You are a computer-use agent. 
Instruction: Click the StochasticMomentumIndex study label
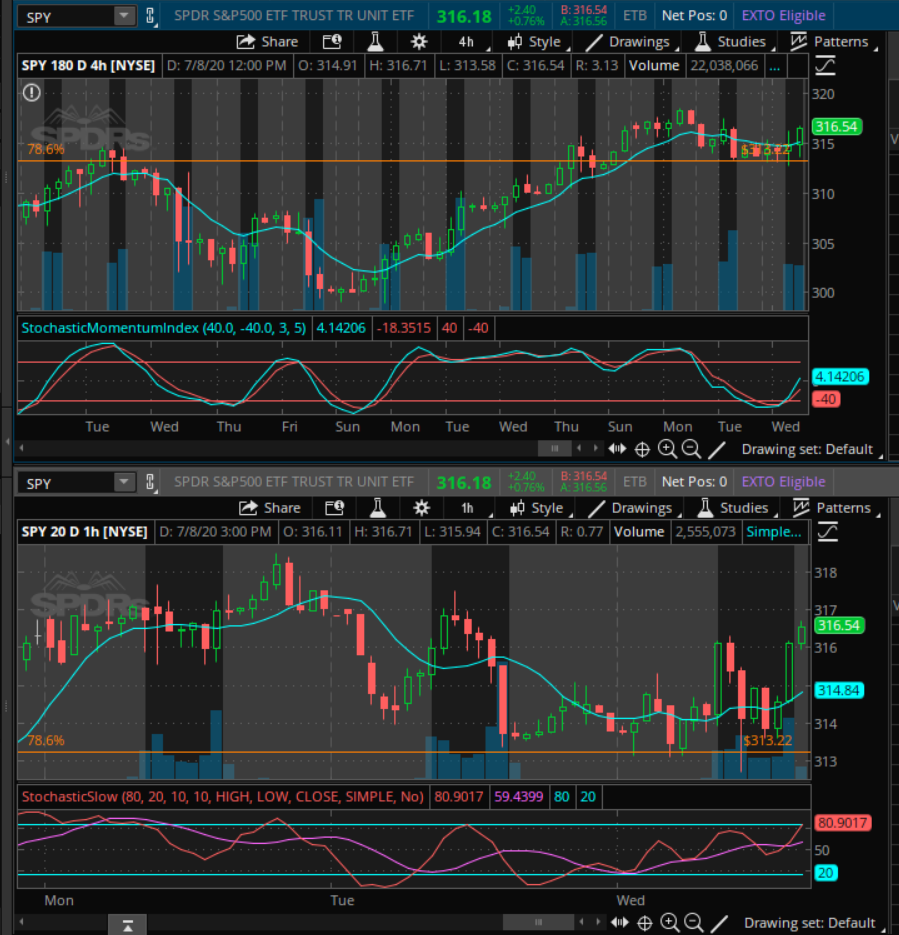coord(163,328)
